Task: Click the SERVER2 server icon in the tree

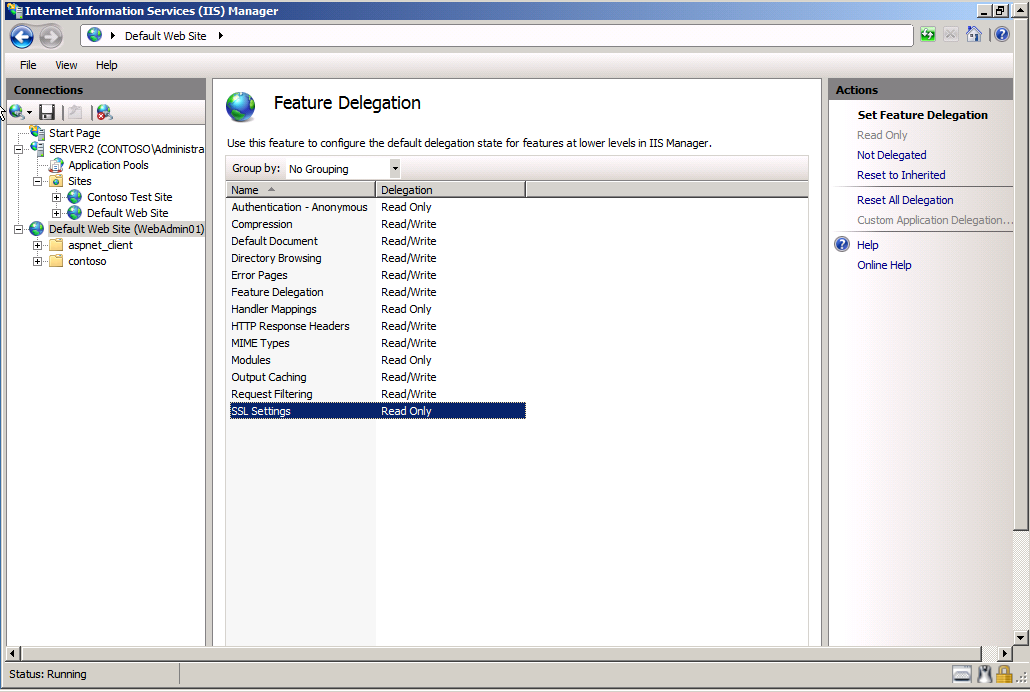Action: click(x=37, y=149)
